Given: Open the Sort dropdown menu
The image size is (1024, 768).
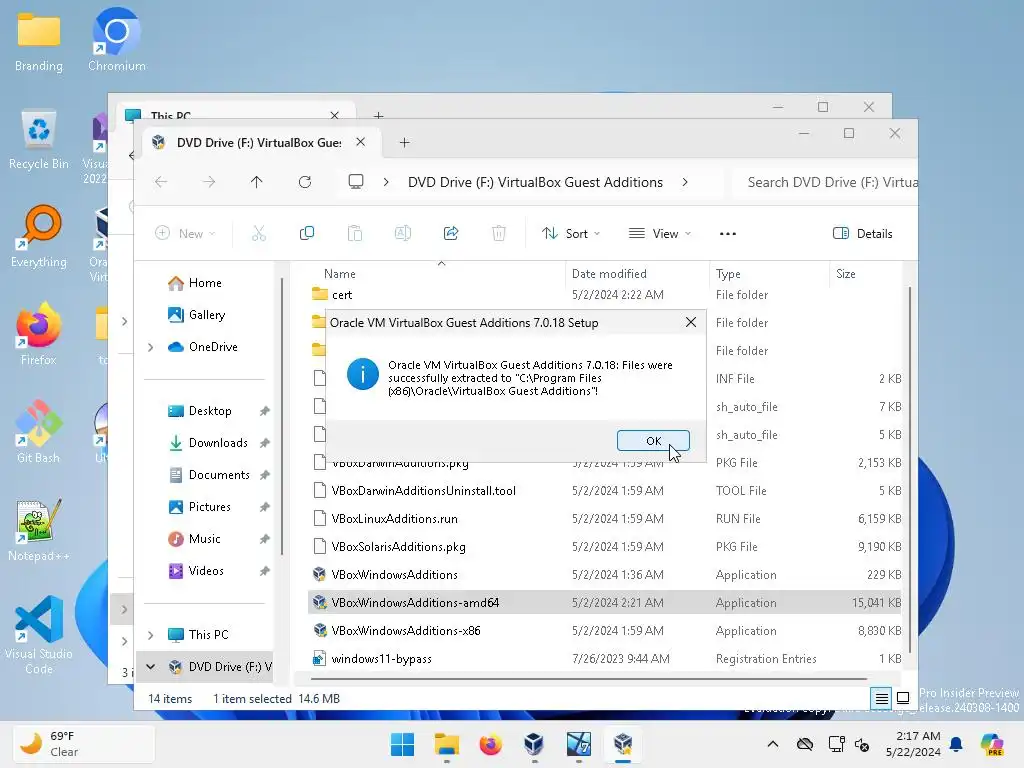Looking at the screenshot, I should click(571, 234).
